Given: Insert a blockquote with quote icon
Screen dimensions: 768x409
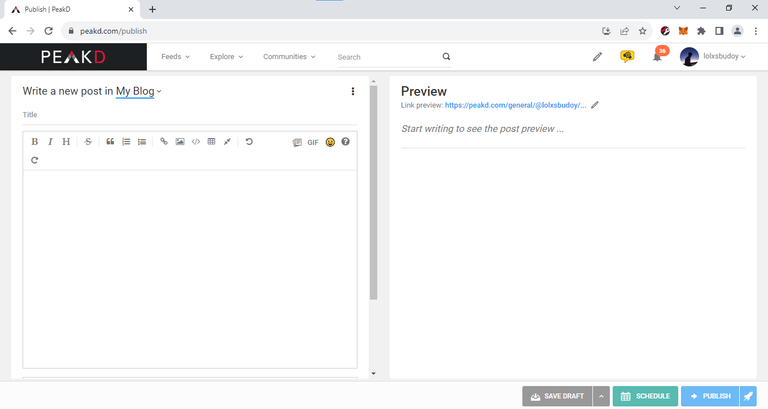Looking at the screenshot, I should click(x=110, y=142).
